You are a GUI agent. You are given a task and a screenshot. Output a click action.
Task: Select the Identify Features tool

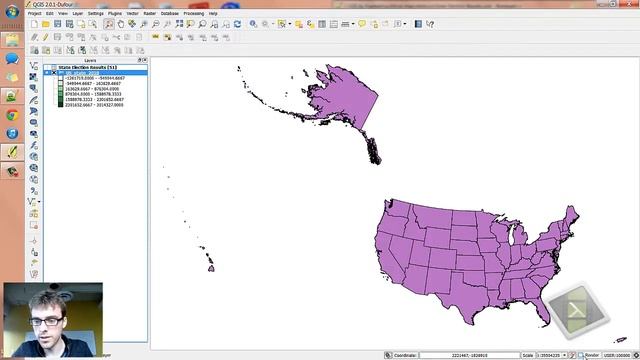(x=253, y=24)
